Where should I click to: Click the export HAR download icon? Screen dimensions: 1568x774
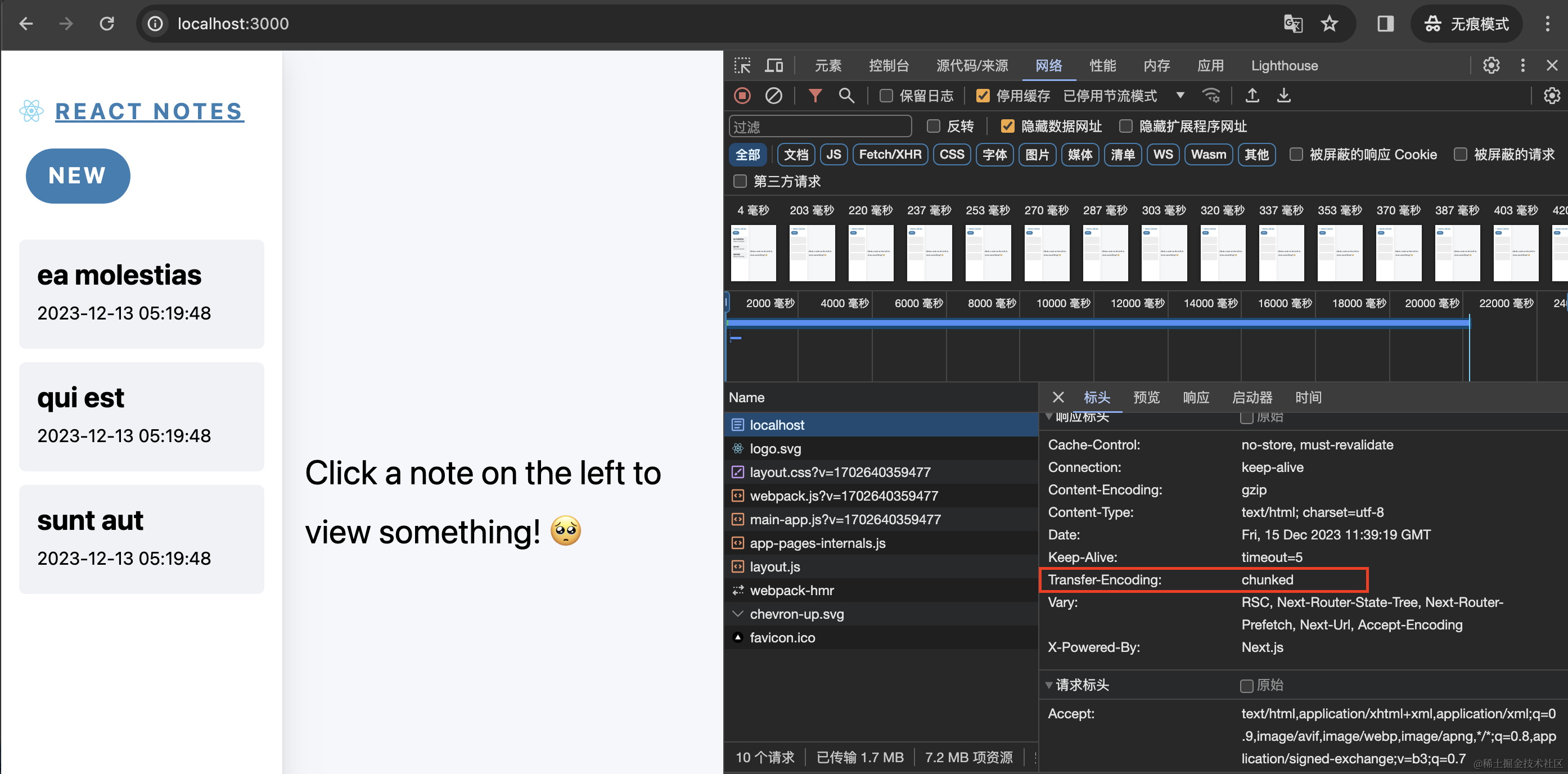pyautogui.click(x=1283, y=96)
